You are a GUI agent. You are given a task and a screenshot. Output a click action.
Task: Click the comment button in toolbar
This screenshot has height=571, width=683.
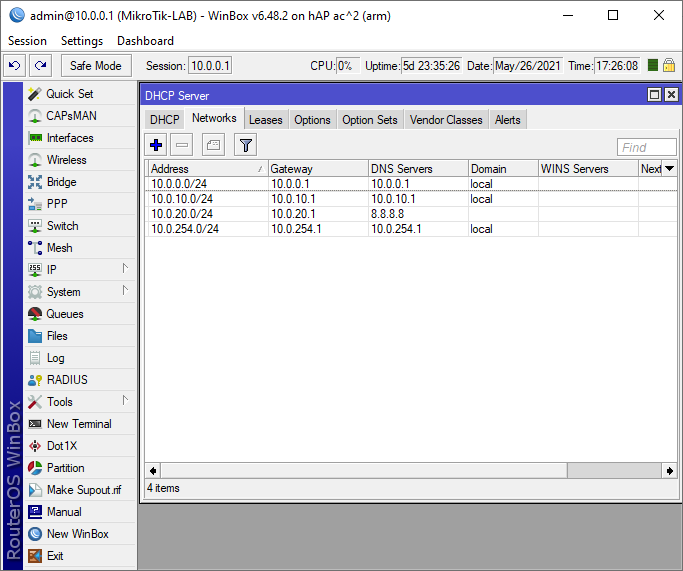[213, 145]
